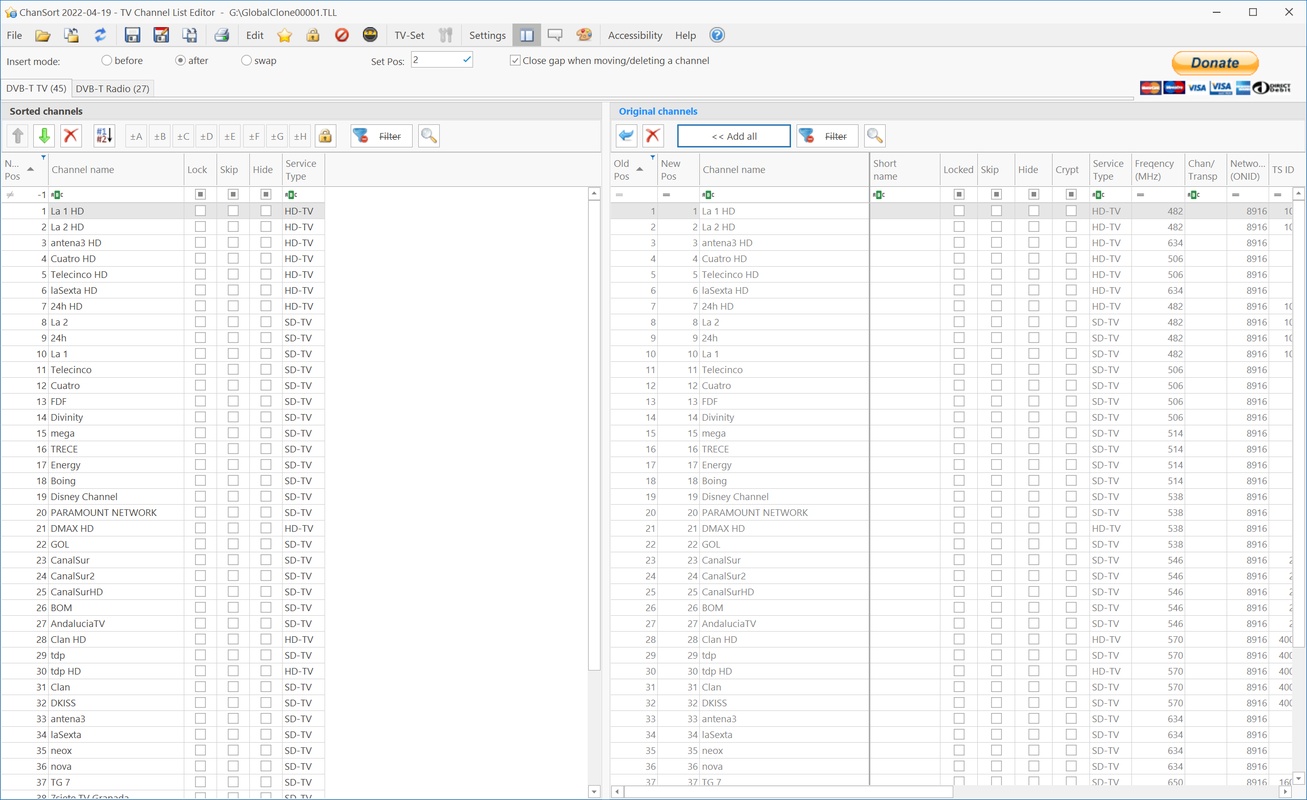1307x800 pixels.
Task: Click the Donate button
Action: 1215,62
